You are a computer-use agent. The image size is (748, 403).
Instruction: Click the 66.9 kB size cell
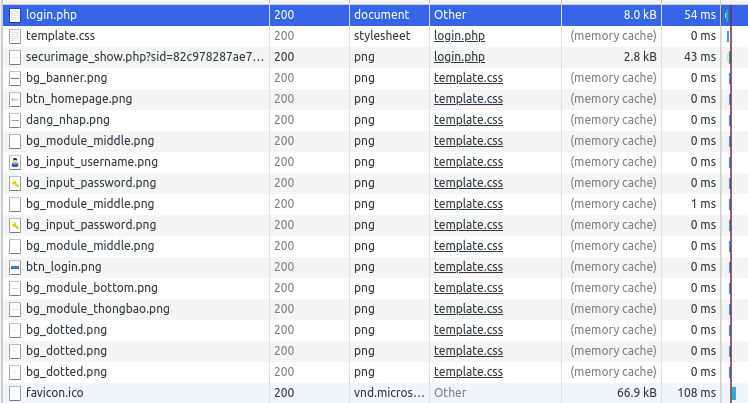click(x=635, y=393)
